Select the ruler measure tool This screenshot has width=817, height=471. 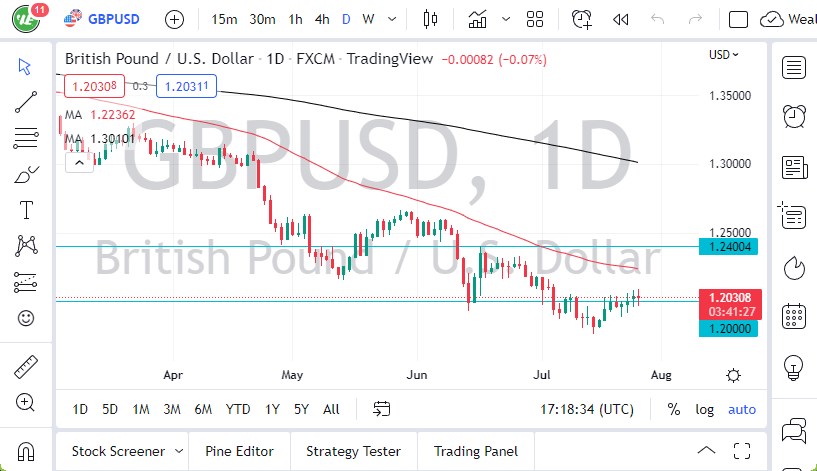27,367
